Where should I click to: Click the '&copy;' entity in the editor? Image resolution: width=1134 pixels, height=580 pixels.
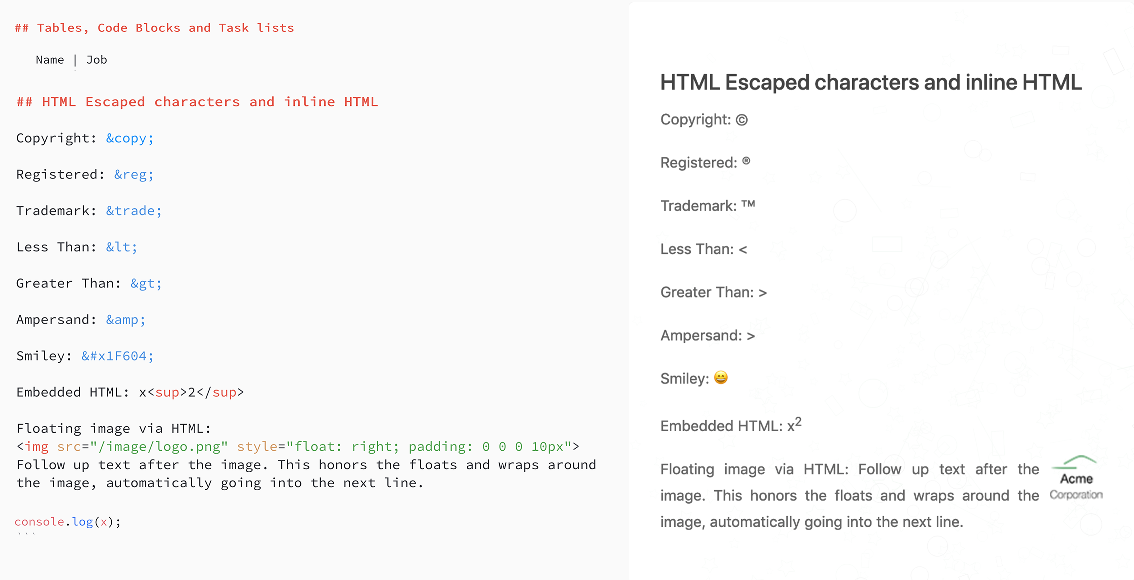[130, 138]
